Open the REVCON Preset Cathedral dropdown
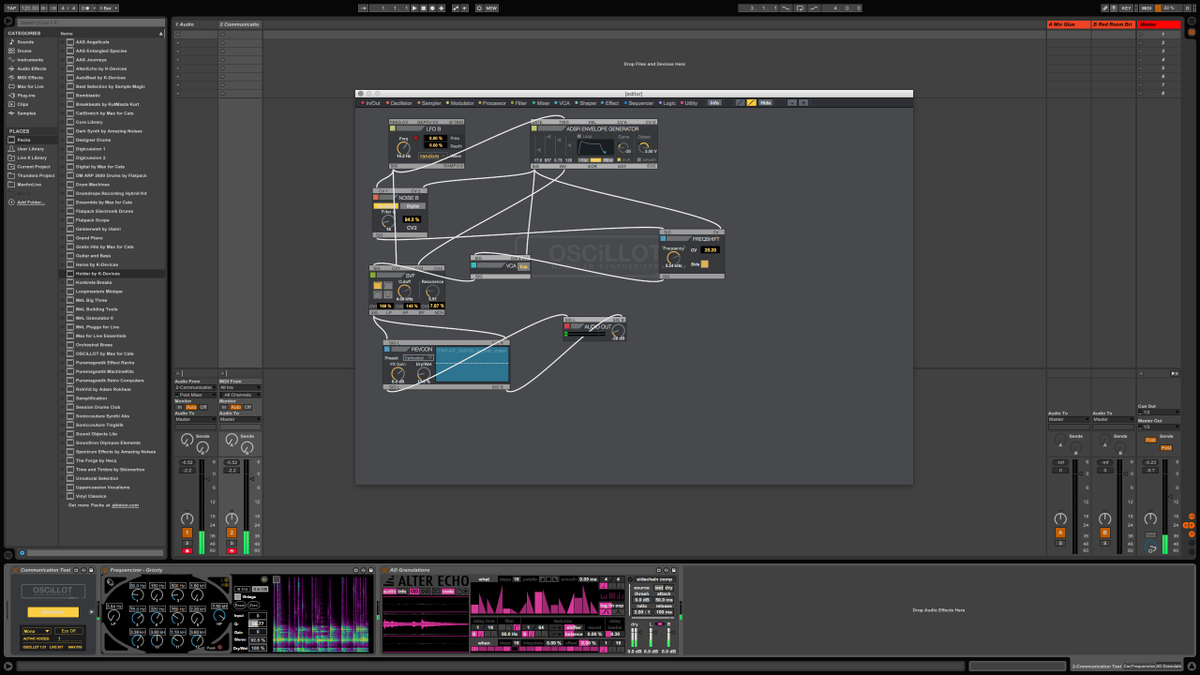The width and height of the screenshot is (1200, 675). (x=418, y=357)
